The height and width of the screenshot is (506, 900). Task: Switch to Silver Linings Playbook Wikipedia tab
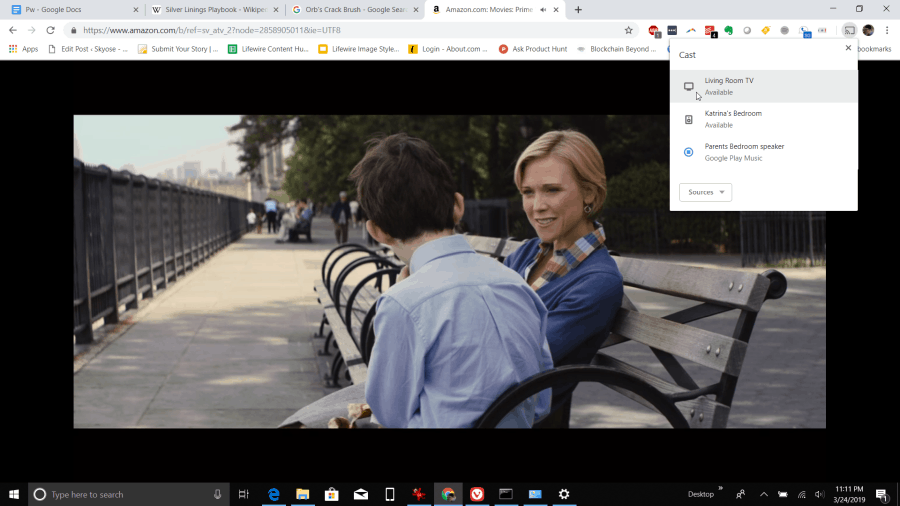(214, 10)
